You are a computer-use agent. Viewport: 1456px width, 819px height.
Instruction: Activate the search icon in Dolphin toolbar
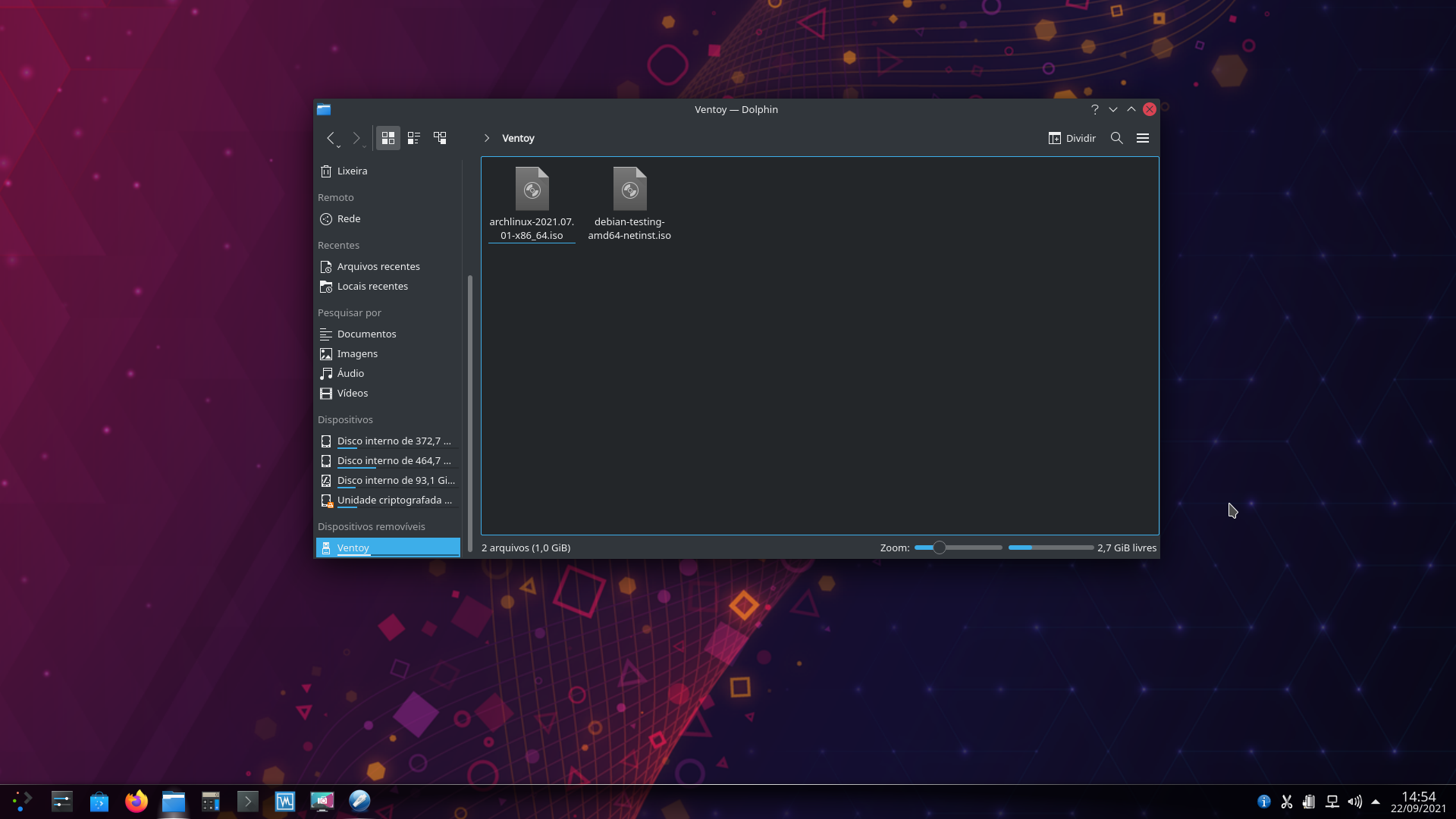[x=1117, y=138]
